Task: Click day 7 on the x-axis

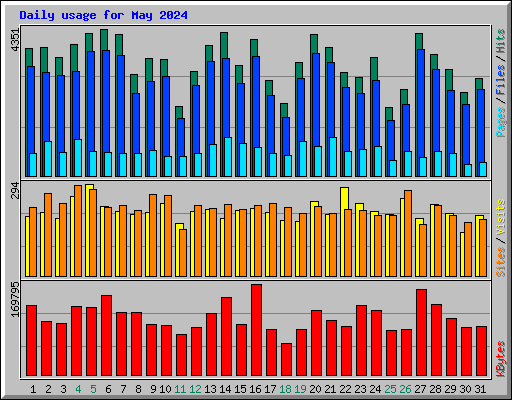Action: (x=123, y=389)
